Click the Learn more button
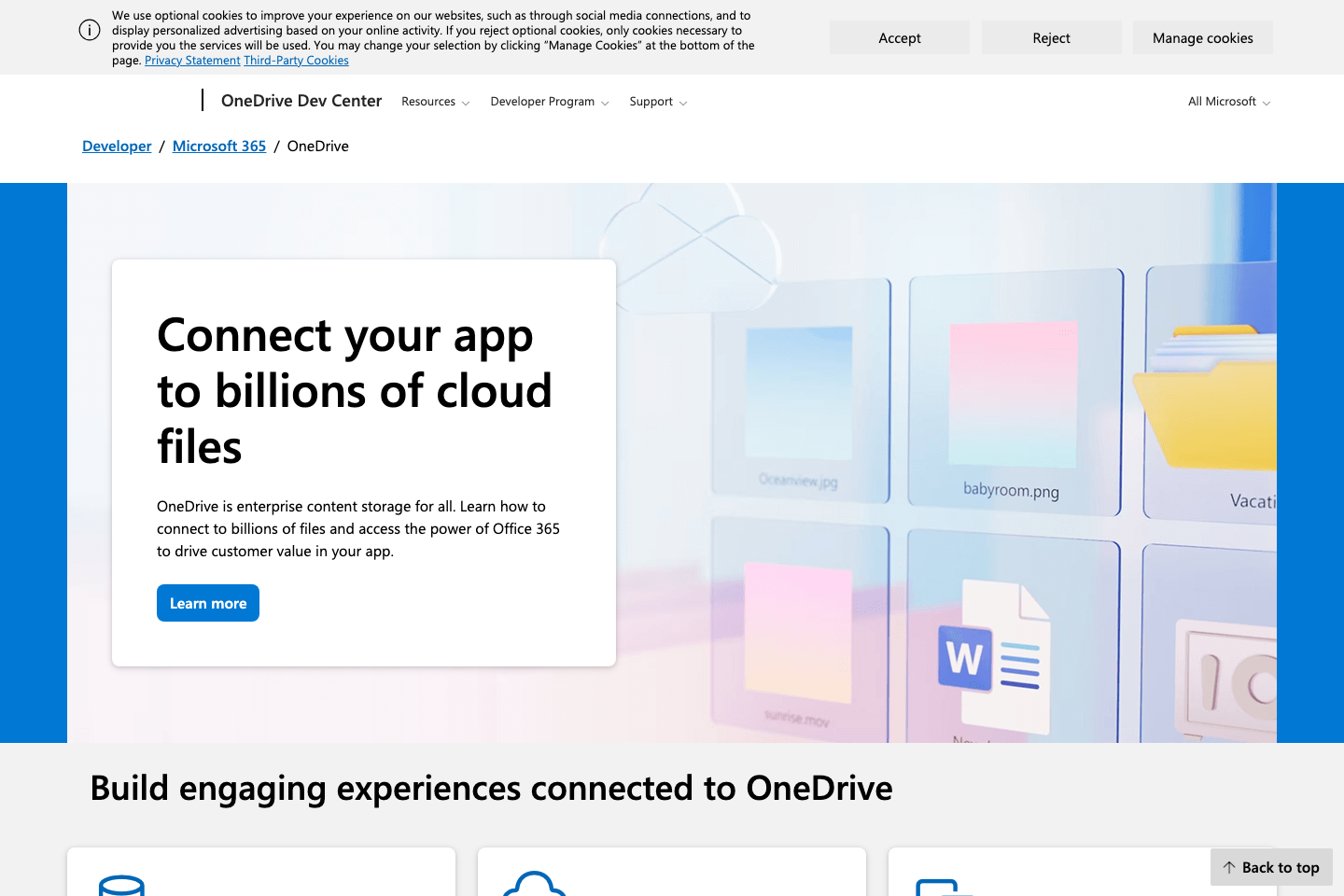1344x896 pixels. tap(207, 602)
